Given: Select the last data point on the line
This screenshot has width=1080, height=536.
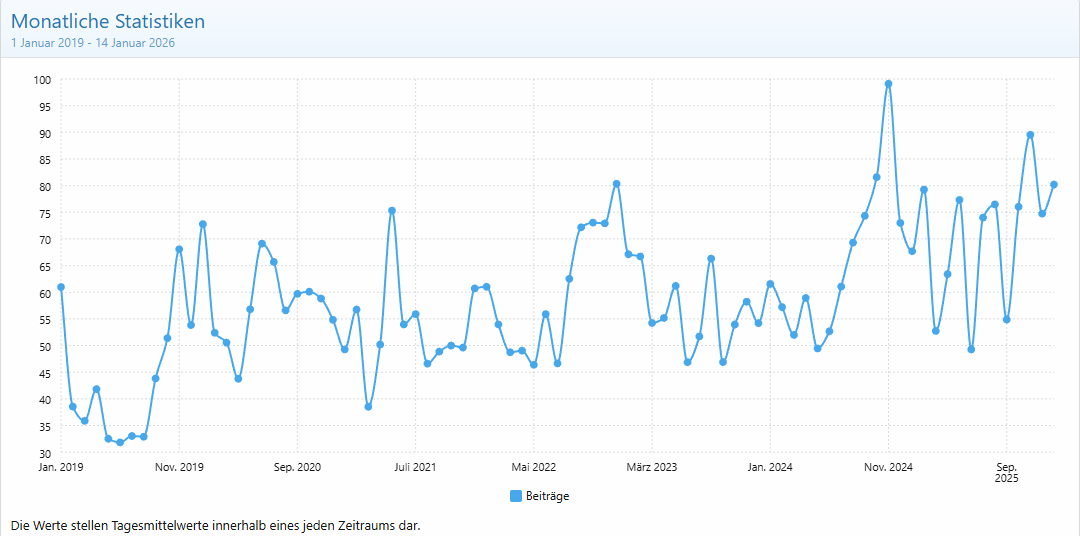Looking at the screenshot, I should 1054,184.
